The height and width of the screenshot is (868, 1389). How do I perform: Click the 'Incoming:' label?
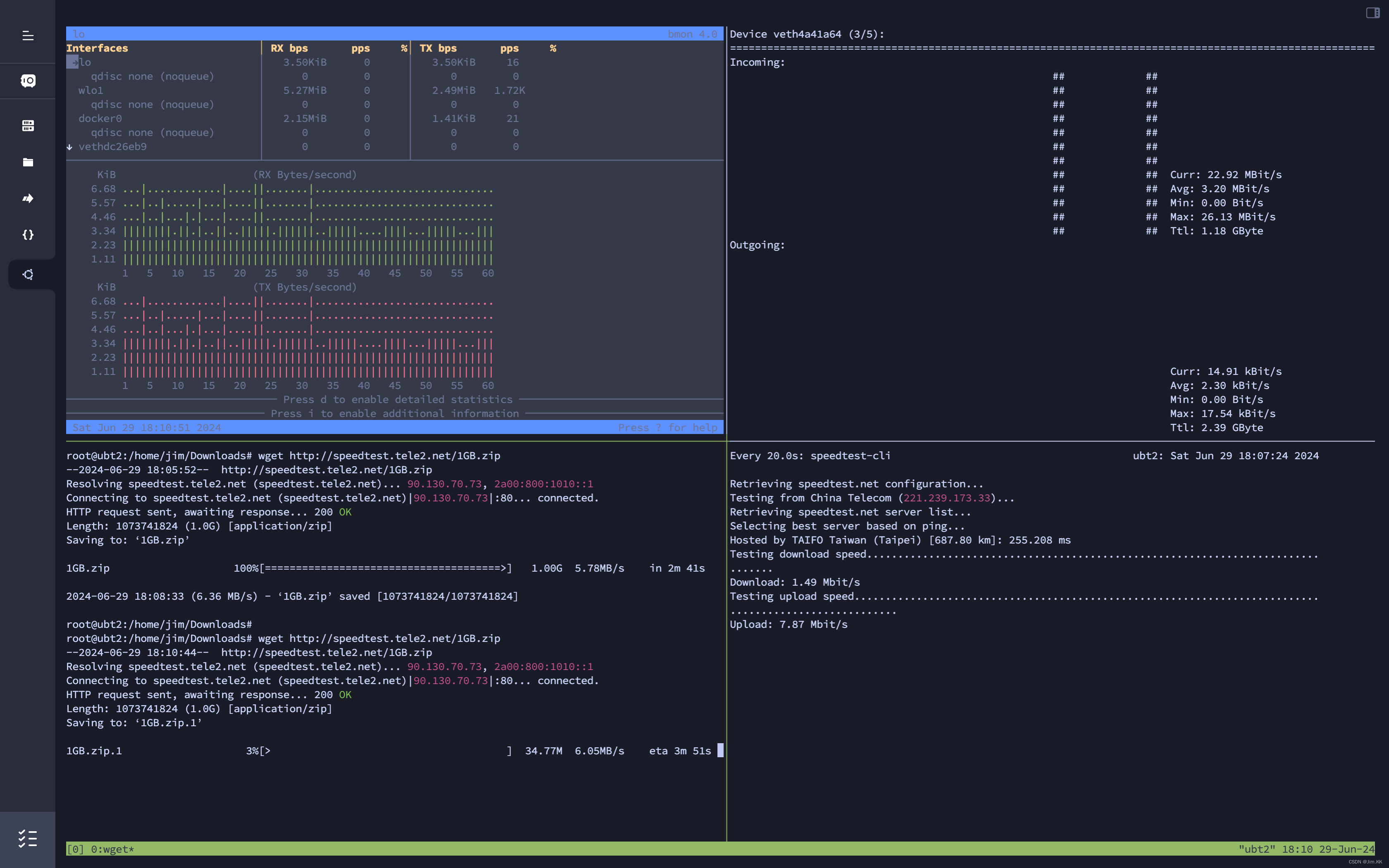tap(757, 62)
